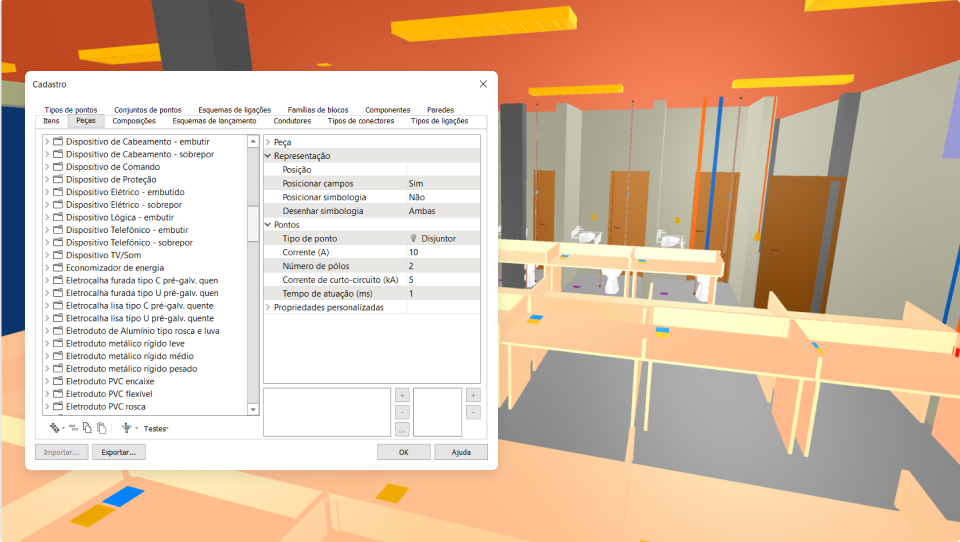
Task: Click folder icon of Dispositivo TV/Som
Action: [x=58, y=255]
